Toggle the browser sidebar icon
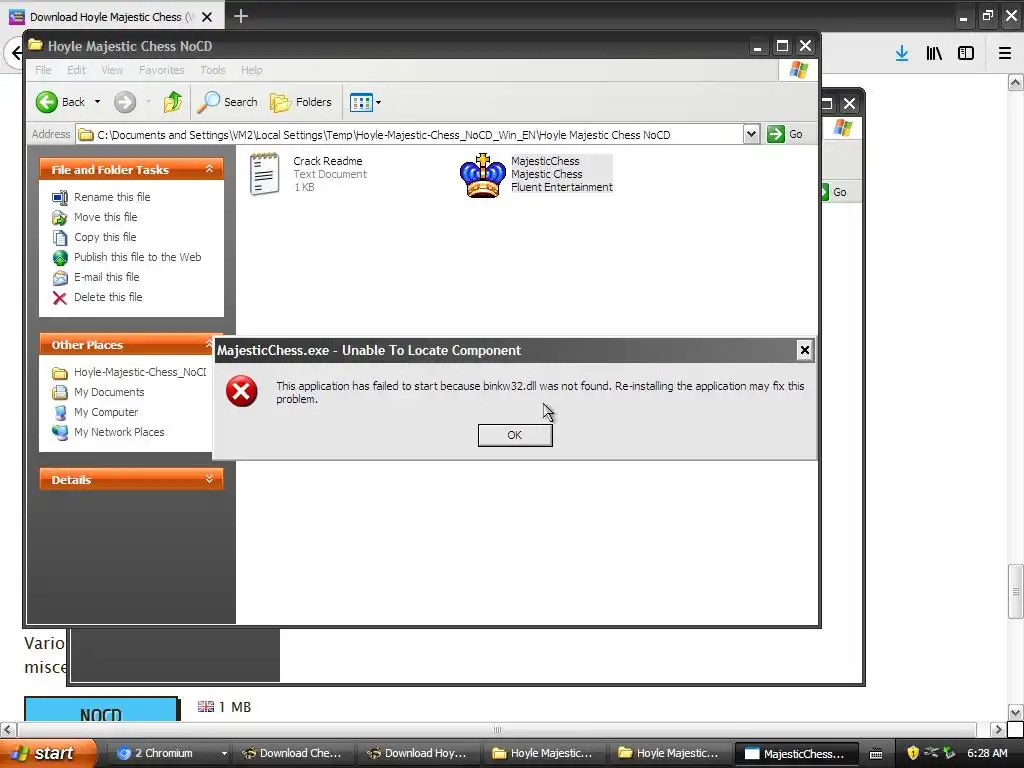 pos(966,53)
